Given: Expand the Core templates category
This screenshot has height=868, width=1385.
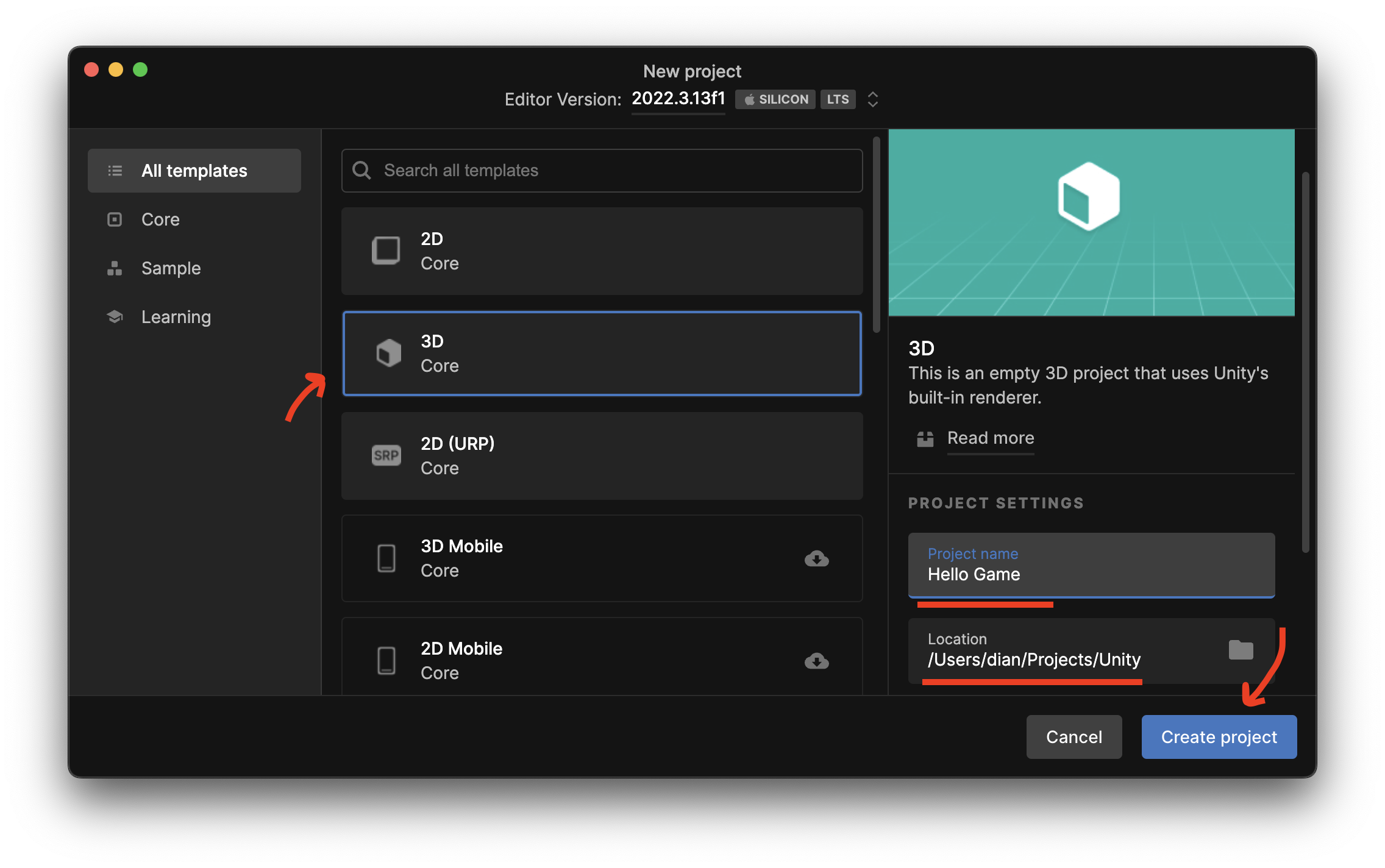Looking at the screenshot, I should click(161, 218).
